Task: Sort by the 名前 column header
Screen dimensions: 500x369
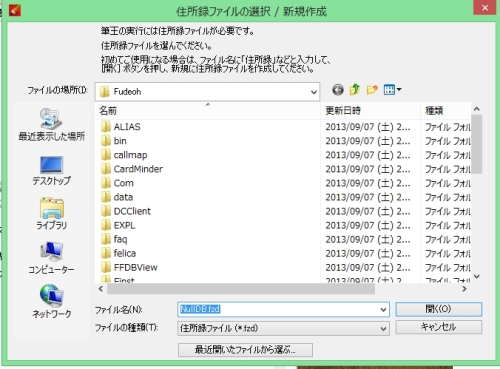Action: (x=208, y=111)
